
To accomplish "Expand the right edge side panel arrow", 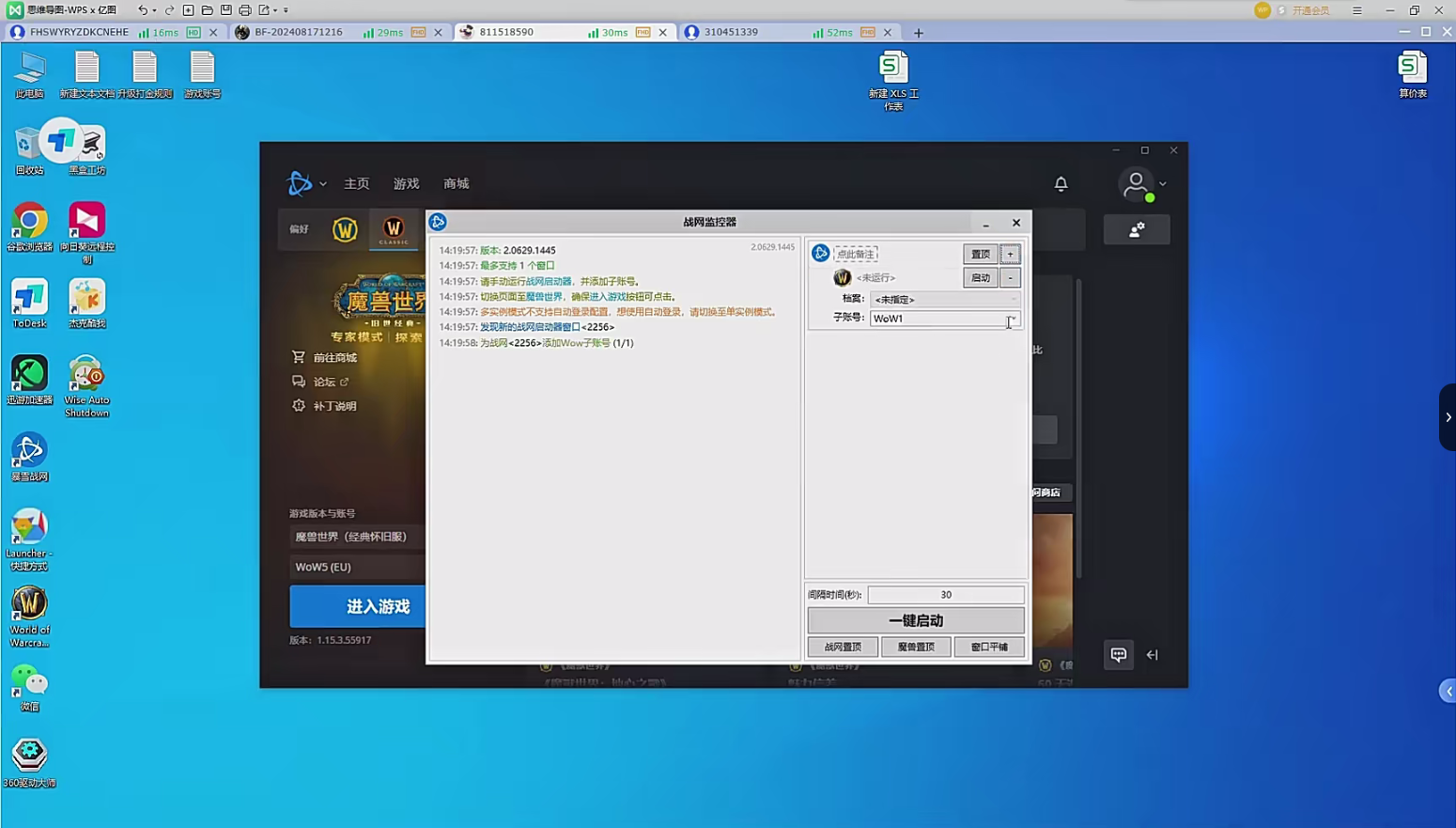I will (x=1448, y=416).
